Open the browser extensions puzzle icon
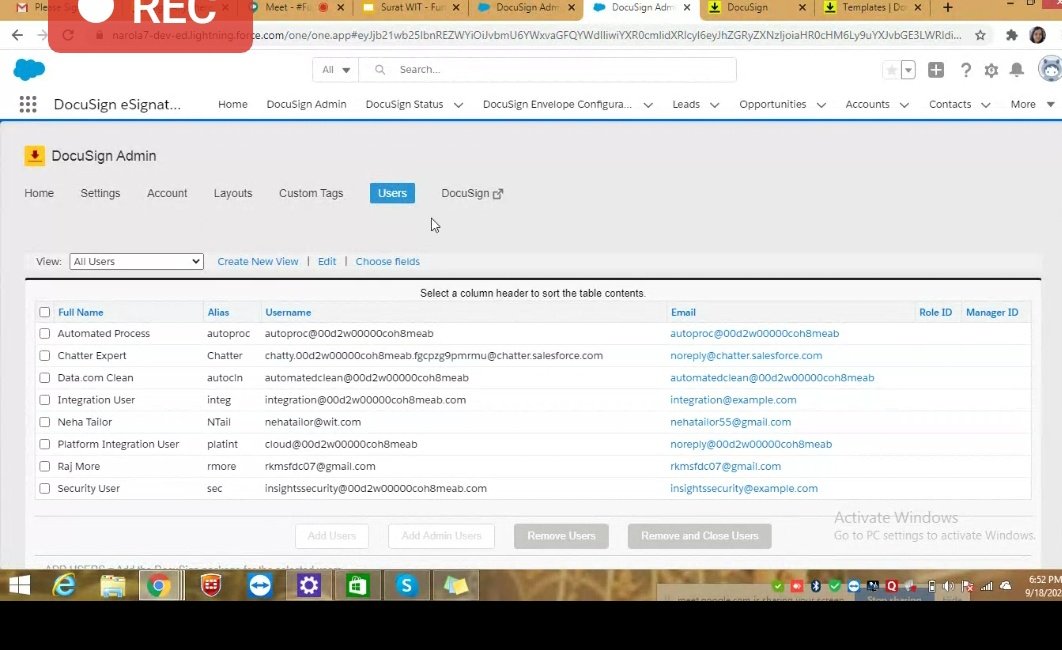This screenshot has height=650, width=1062. pos(1011,35)
